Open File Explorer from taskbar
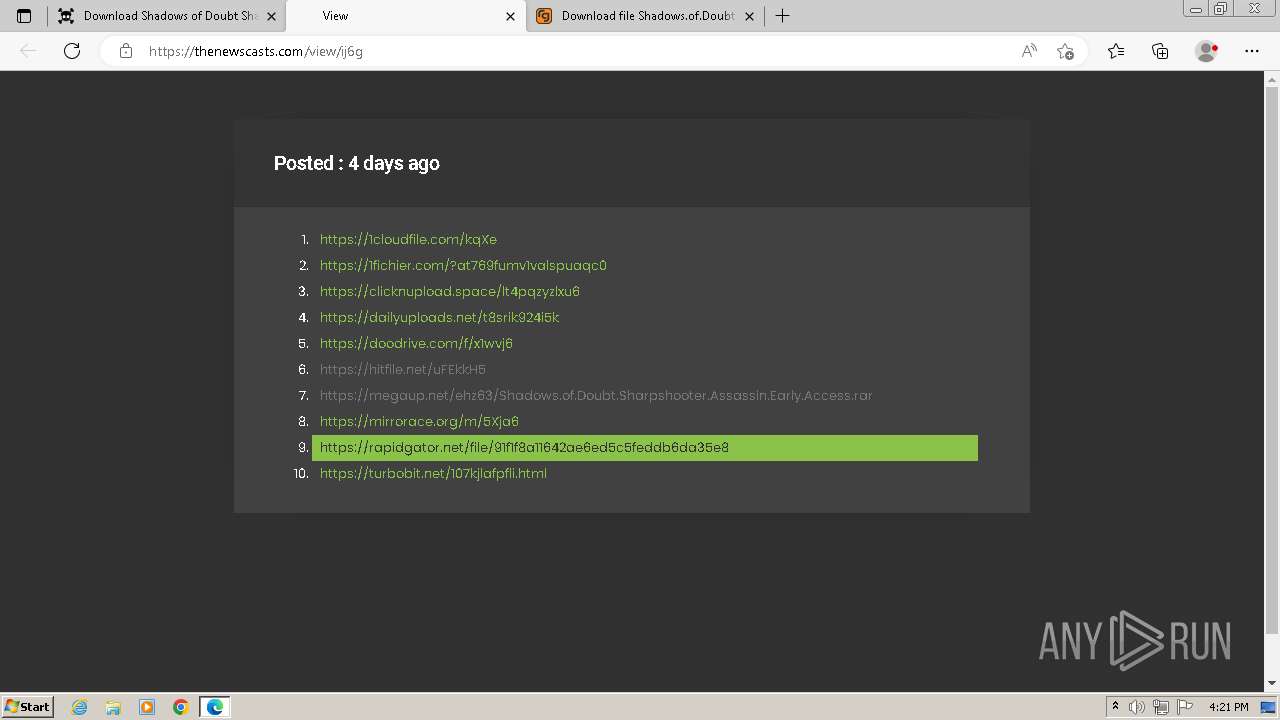 113,707
